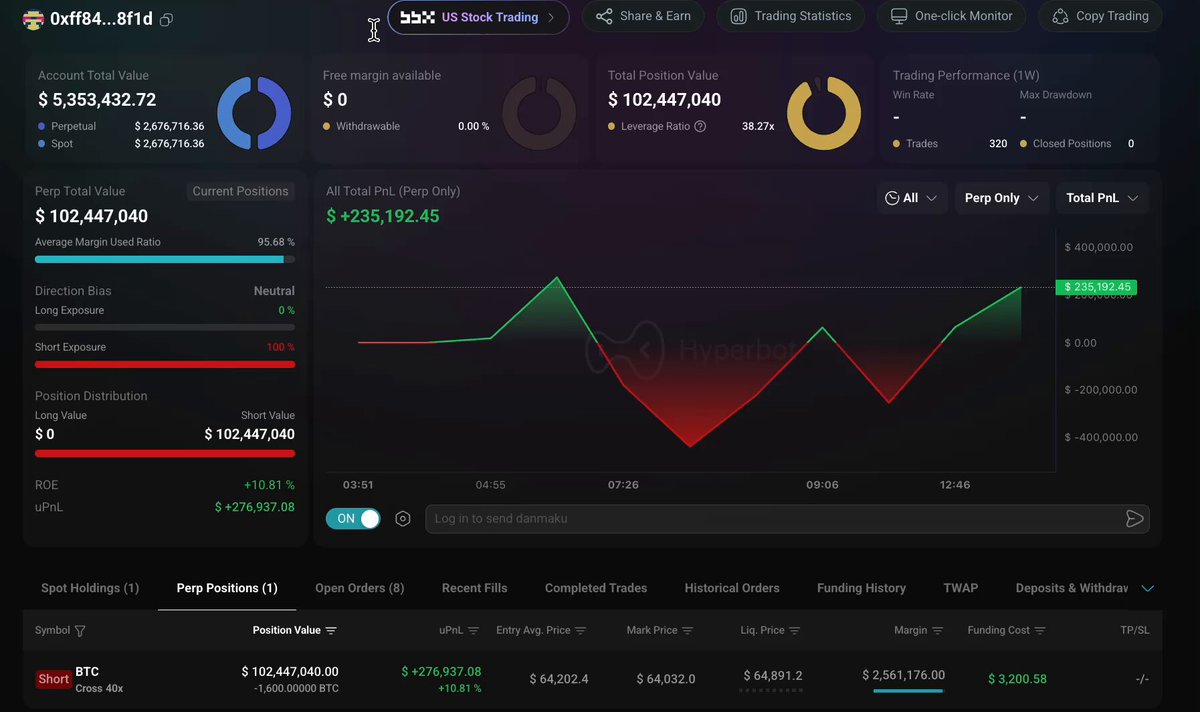
Task: Click the liquidation price $ 64,891.2
Action: pos(773,676)
